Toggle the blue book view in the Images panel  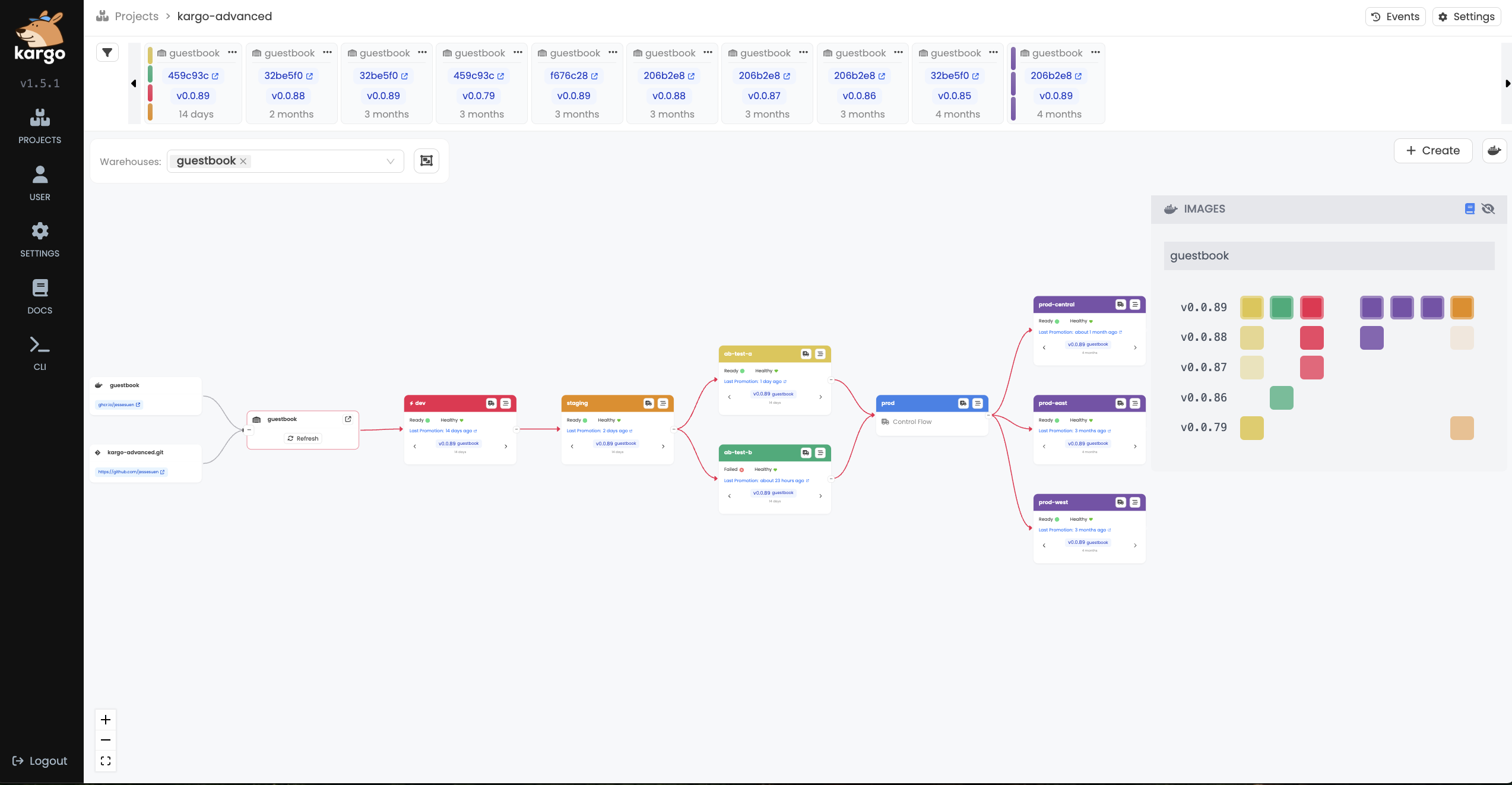click(x=1470, y=208)
